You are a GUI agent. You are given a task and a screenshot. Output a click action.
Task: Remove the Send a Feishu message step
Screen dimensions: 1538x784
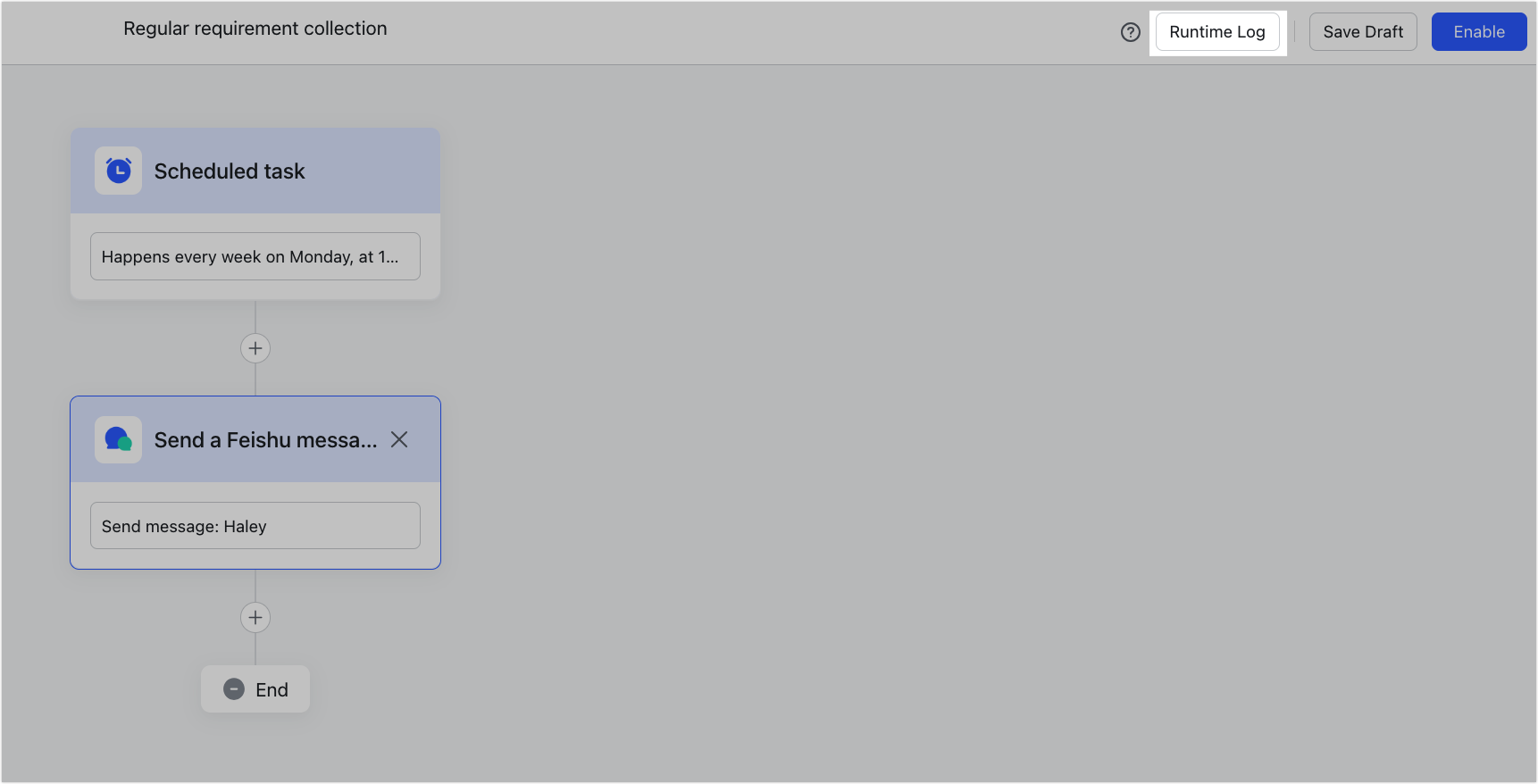coord(399,439)
